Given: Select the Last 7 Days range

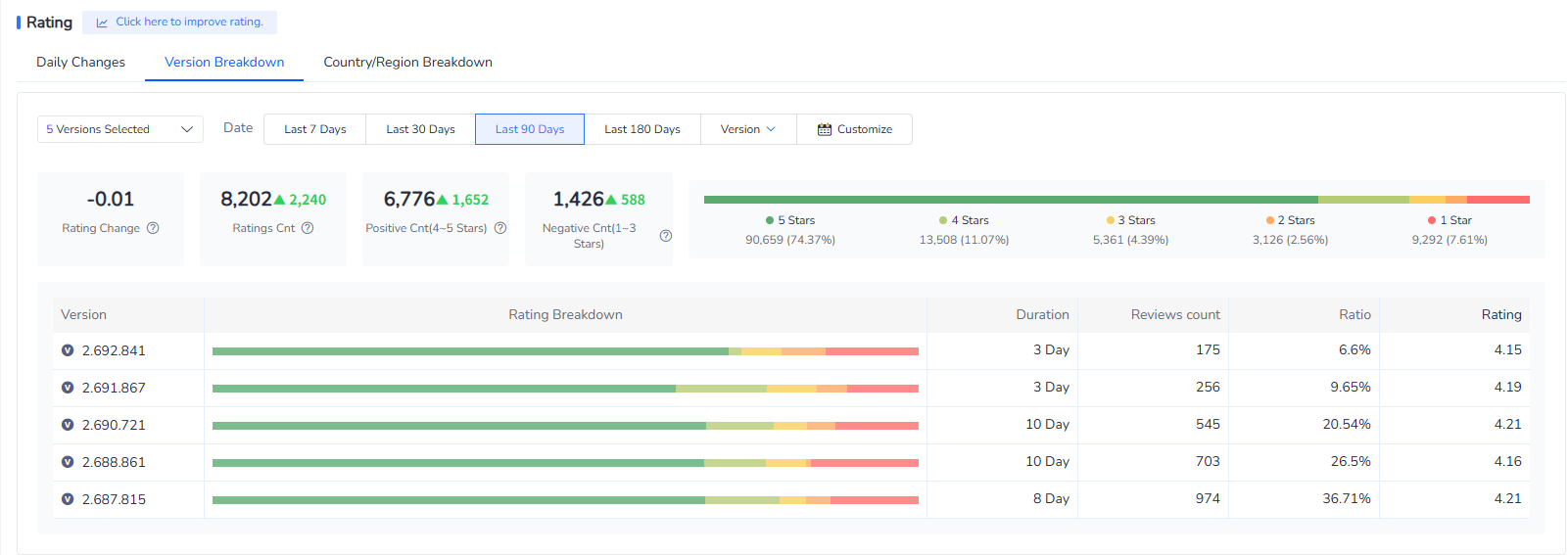Looking at the screenshot, I should (314, 129).
